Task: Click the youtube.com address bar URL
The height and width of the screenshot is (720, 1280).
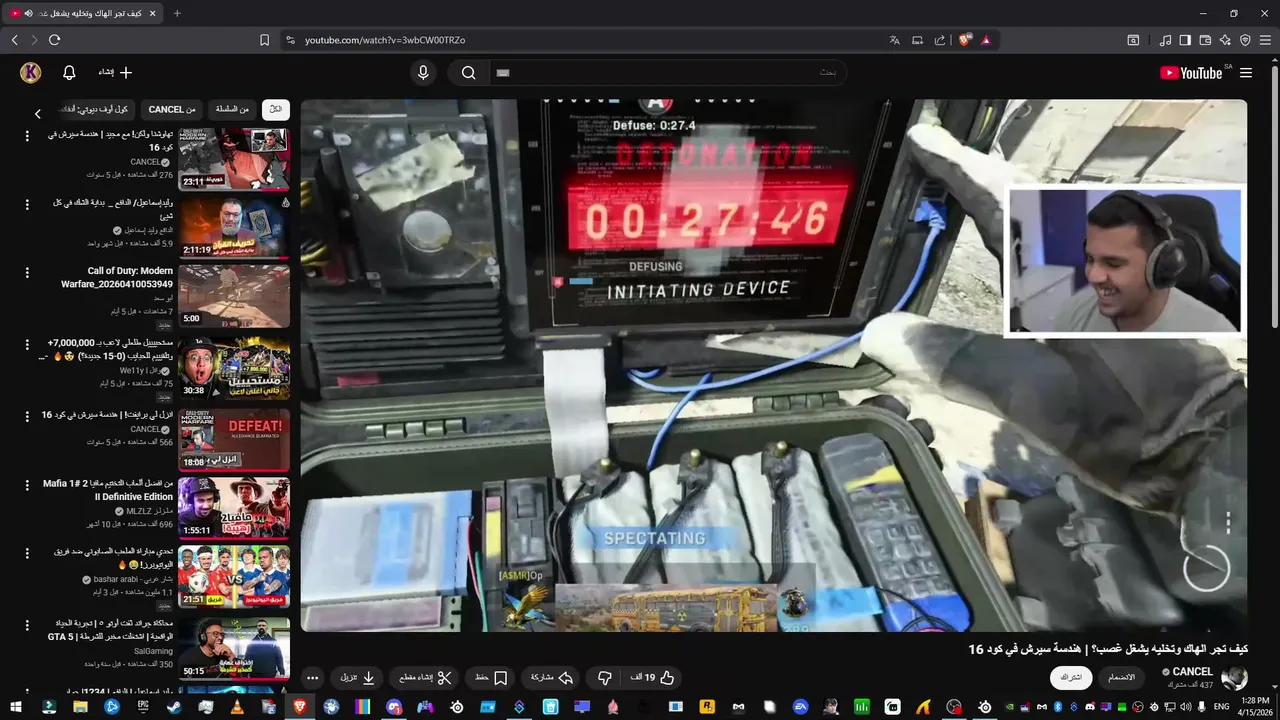Action: pos(385,40)
